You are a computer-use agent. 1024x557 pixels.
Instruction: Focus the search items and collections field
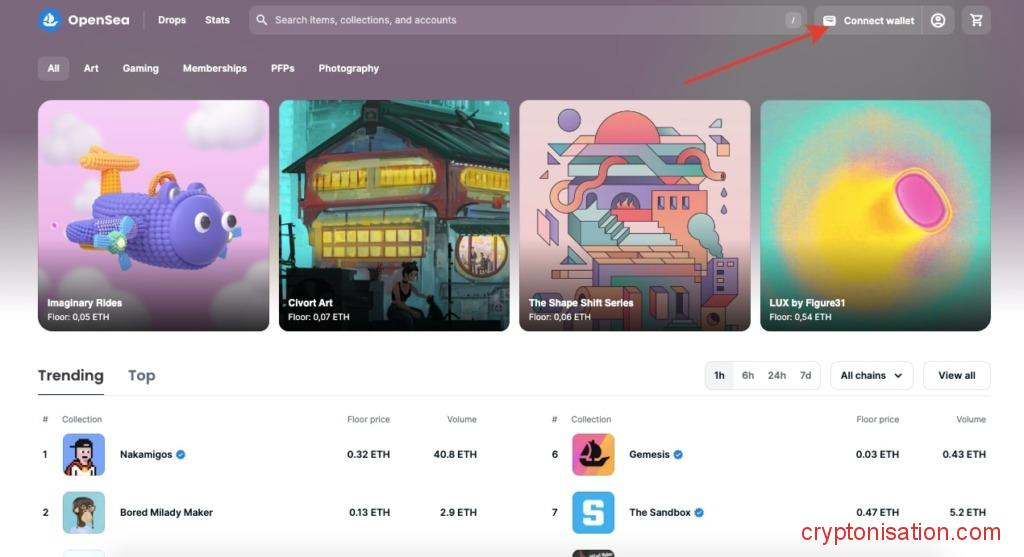coord(520,20)
